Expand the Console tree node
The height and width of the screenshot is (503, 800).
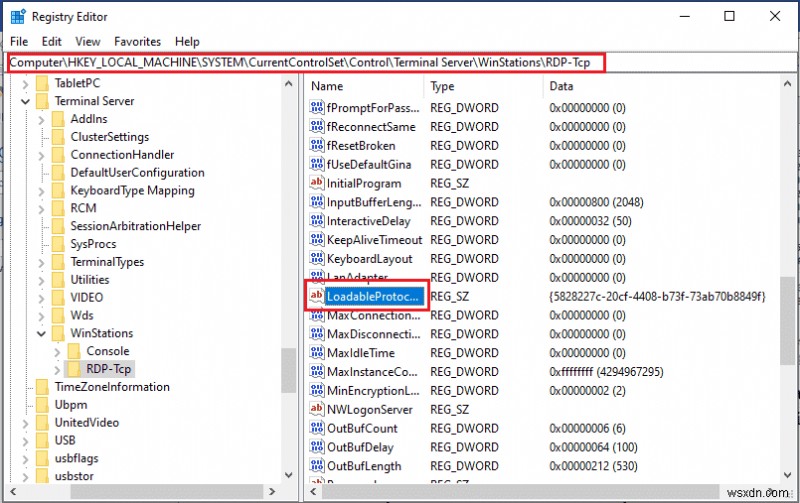click(57, 351)
